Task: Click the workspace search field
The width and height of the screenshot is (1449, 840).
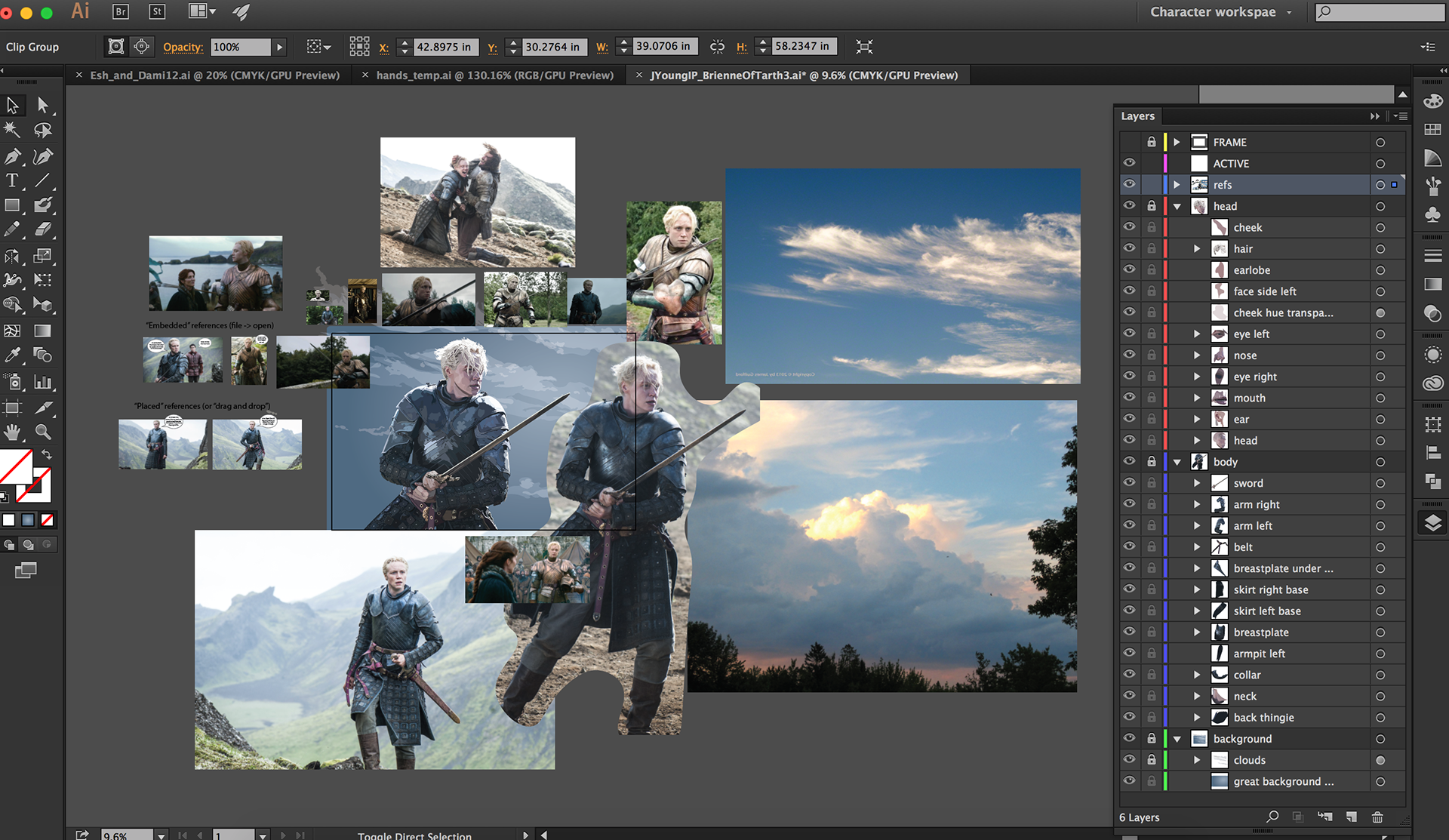Action: [1380, 12]
